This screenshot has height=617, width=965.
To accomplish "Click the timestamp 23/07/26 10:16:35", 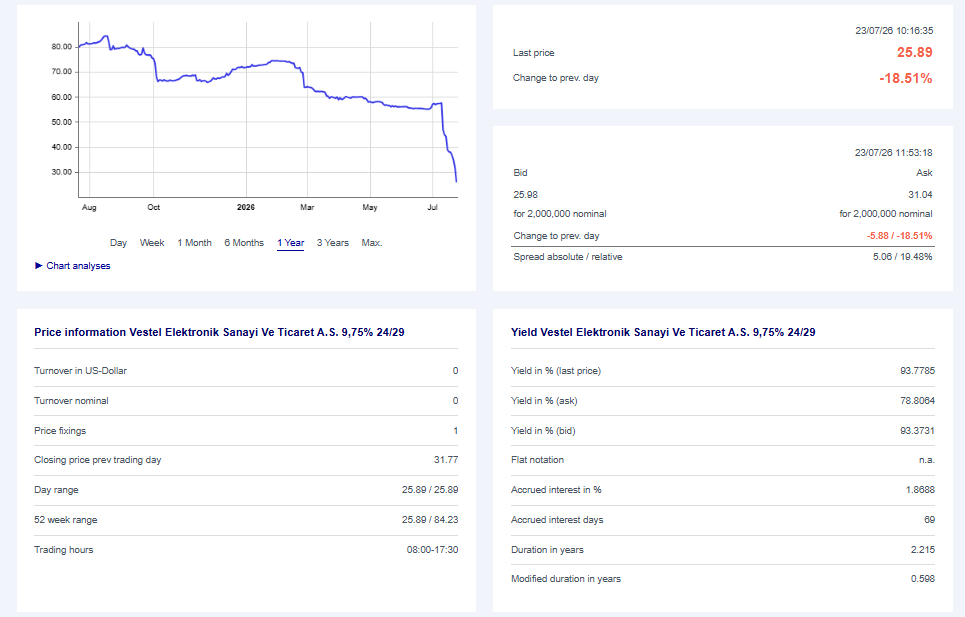I will 894,30.
